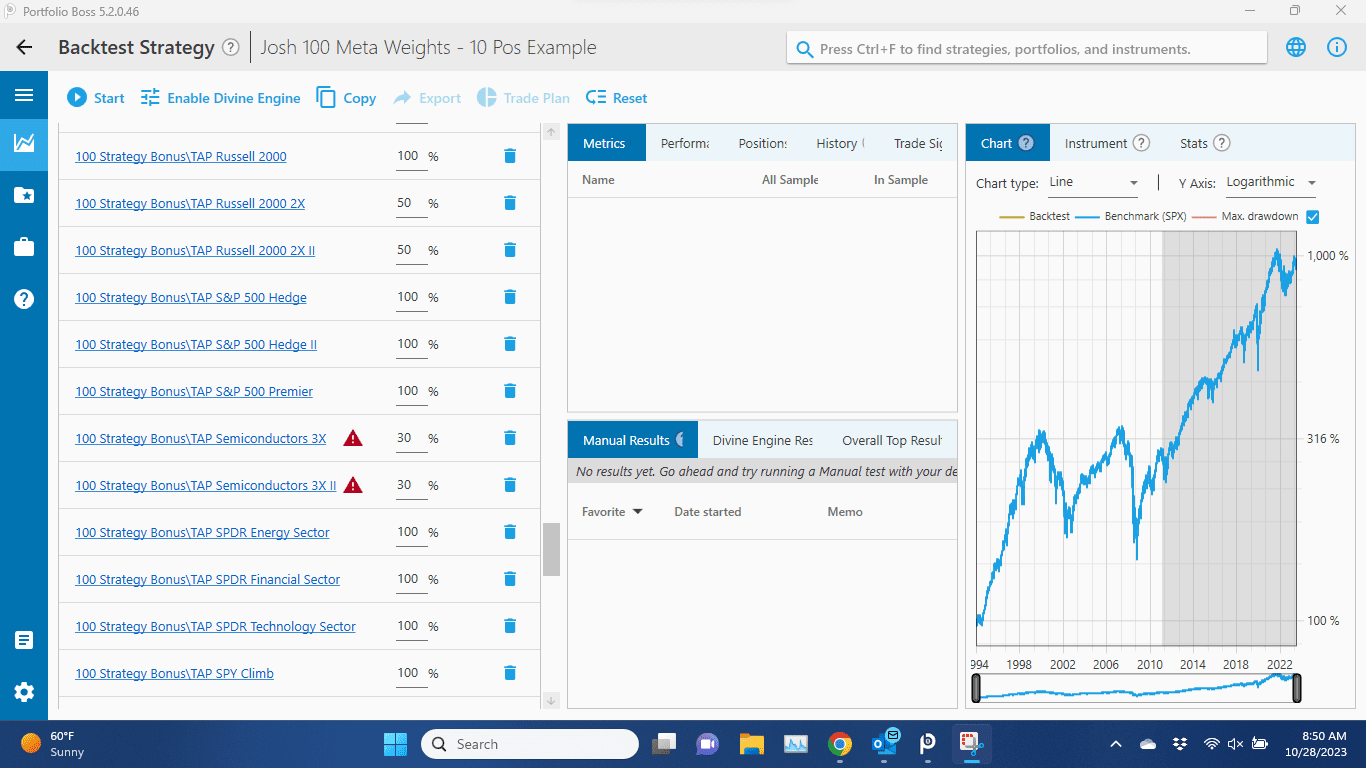Switch to the Metrics tab
This screenshot has height=768, width=1366.
pos(604,143)
